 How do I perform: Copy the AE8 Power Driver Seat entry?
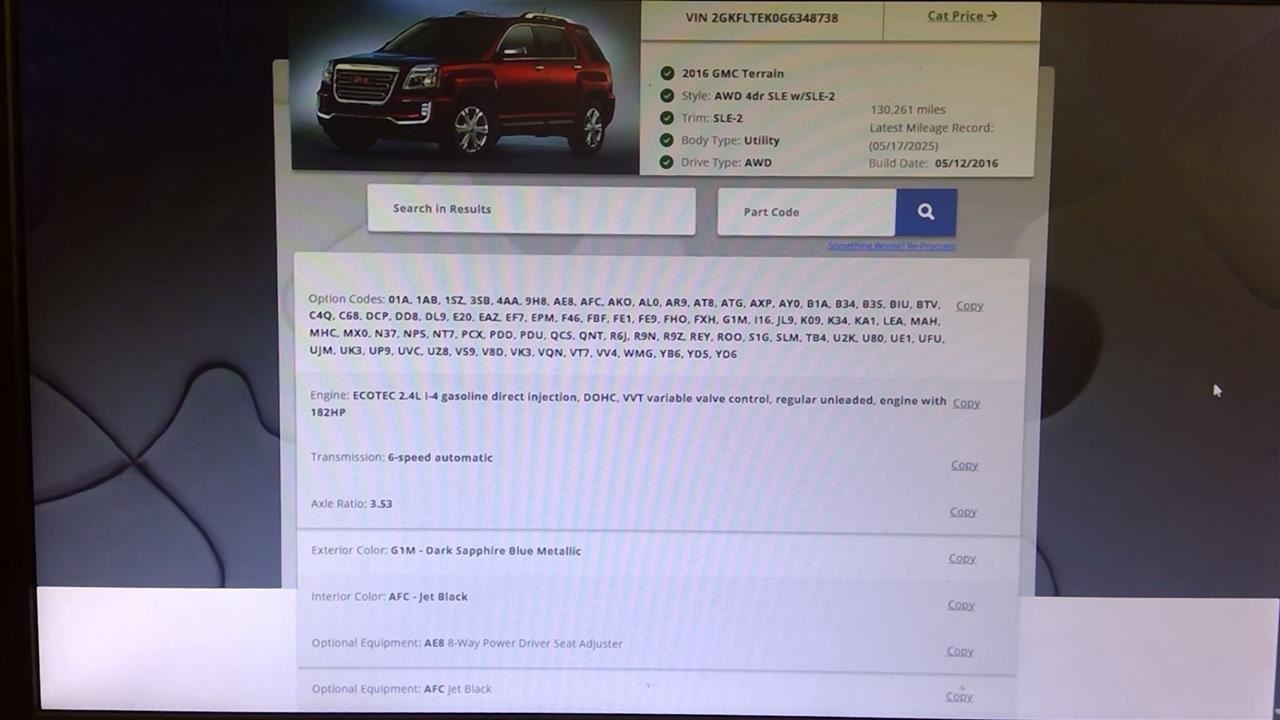click(x=960, y=651)
